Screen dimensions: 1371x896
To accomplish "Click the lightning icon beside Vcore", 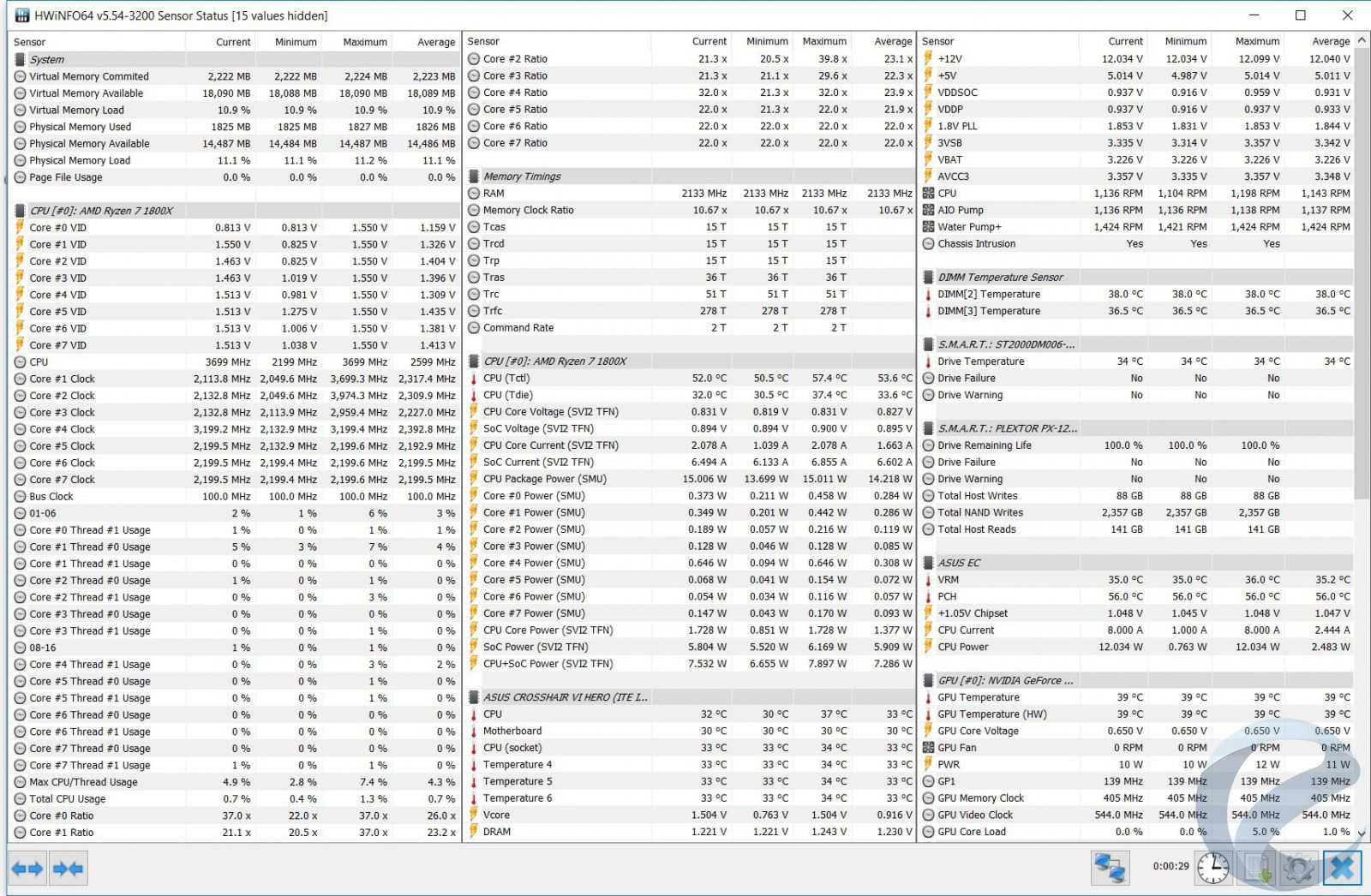I will 474,815.
